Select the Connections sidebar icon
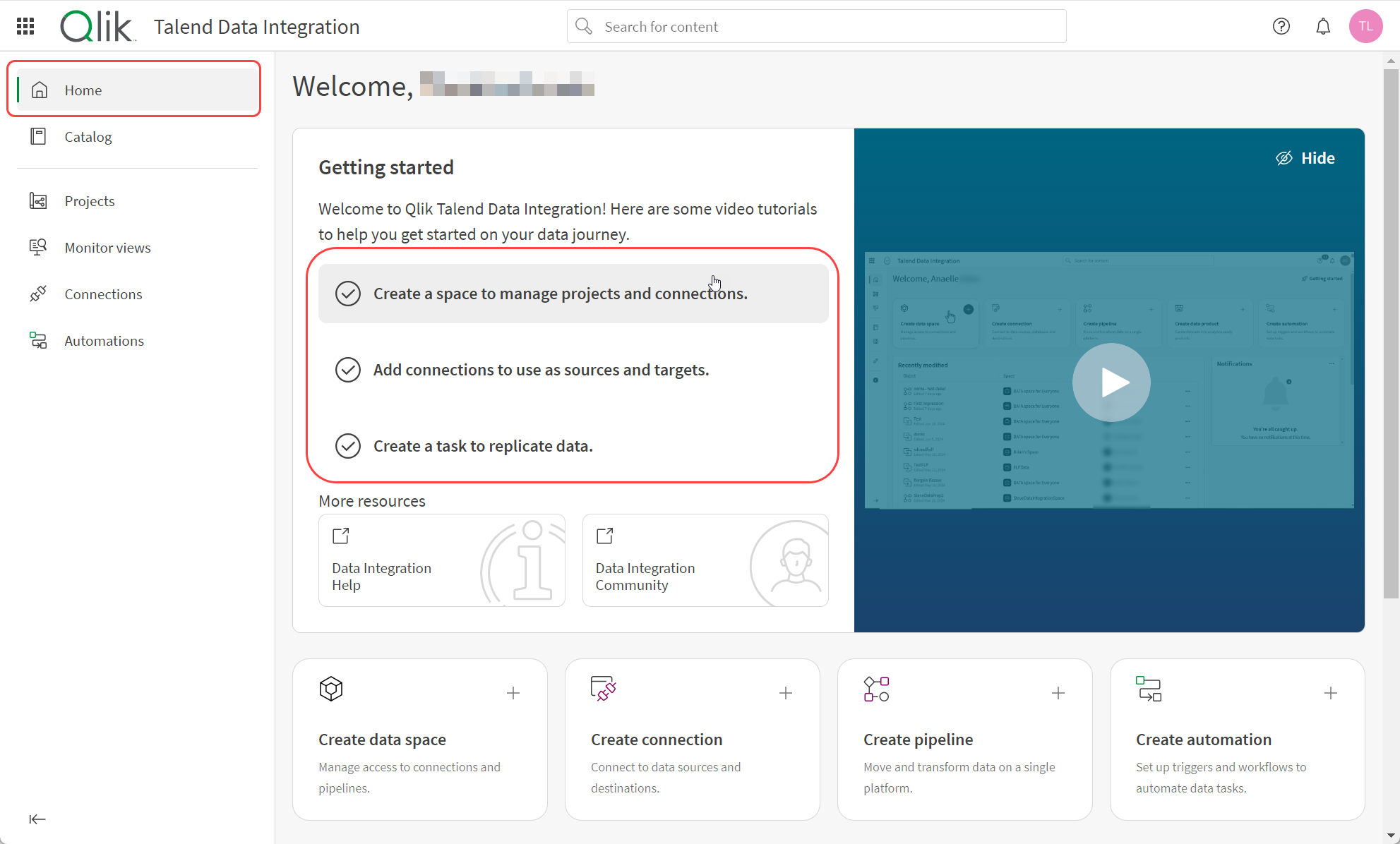 pos(37,294)
